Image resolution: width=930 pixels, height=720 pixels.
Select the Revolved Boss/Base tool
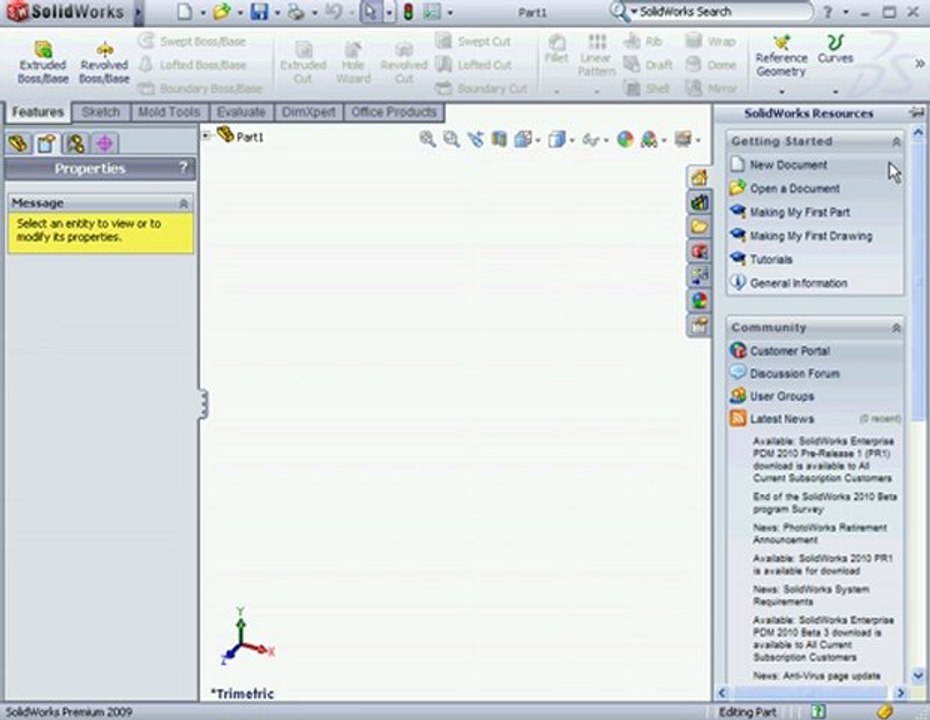coord(104,63)
